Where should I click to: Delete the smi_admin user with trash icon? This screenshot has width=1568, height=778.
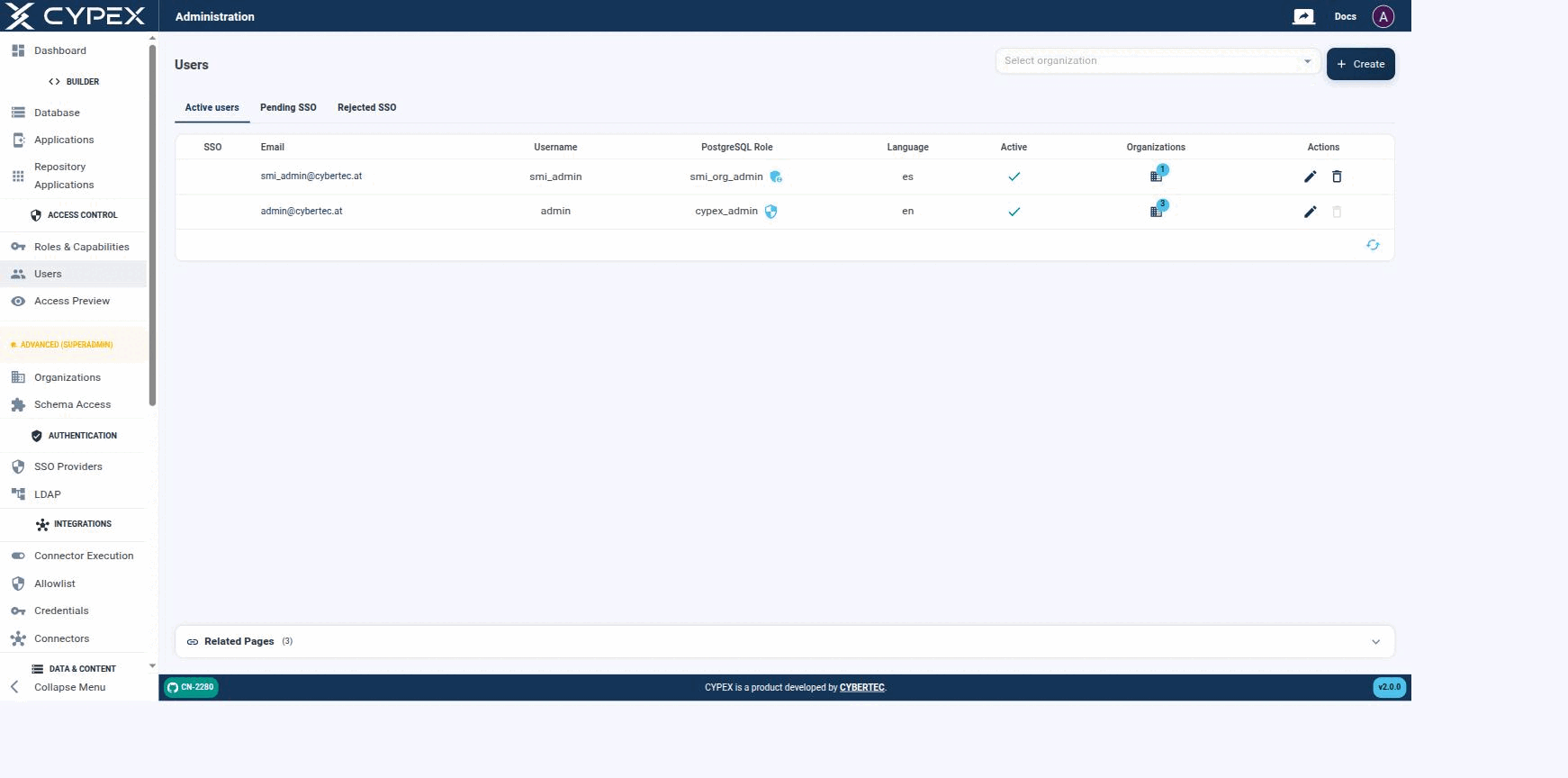click(1337, 176)
